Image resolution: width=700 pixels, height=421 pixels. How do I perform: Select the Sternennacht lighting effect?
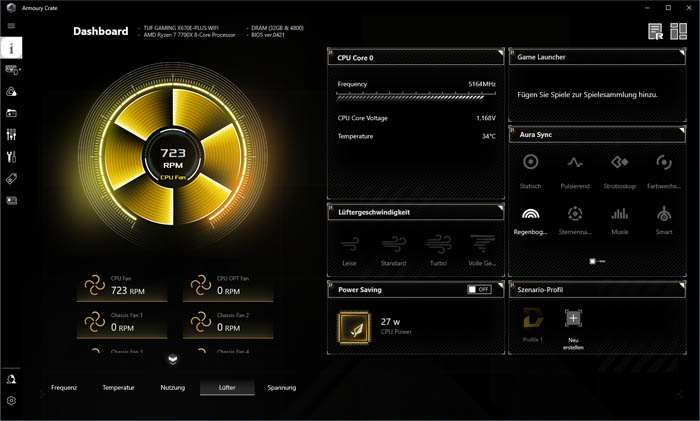tap(575, 221)
